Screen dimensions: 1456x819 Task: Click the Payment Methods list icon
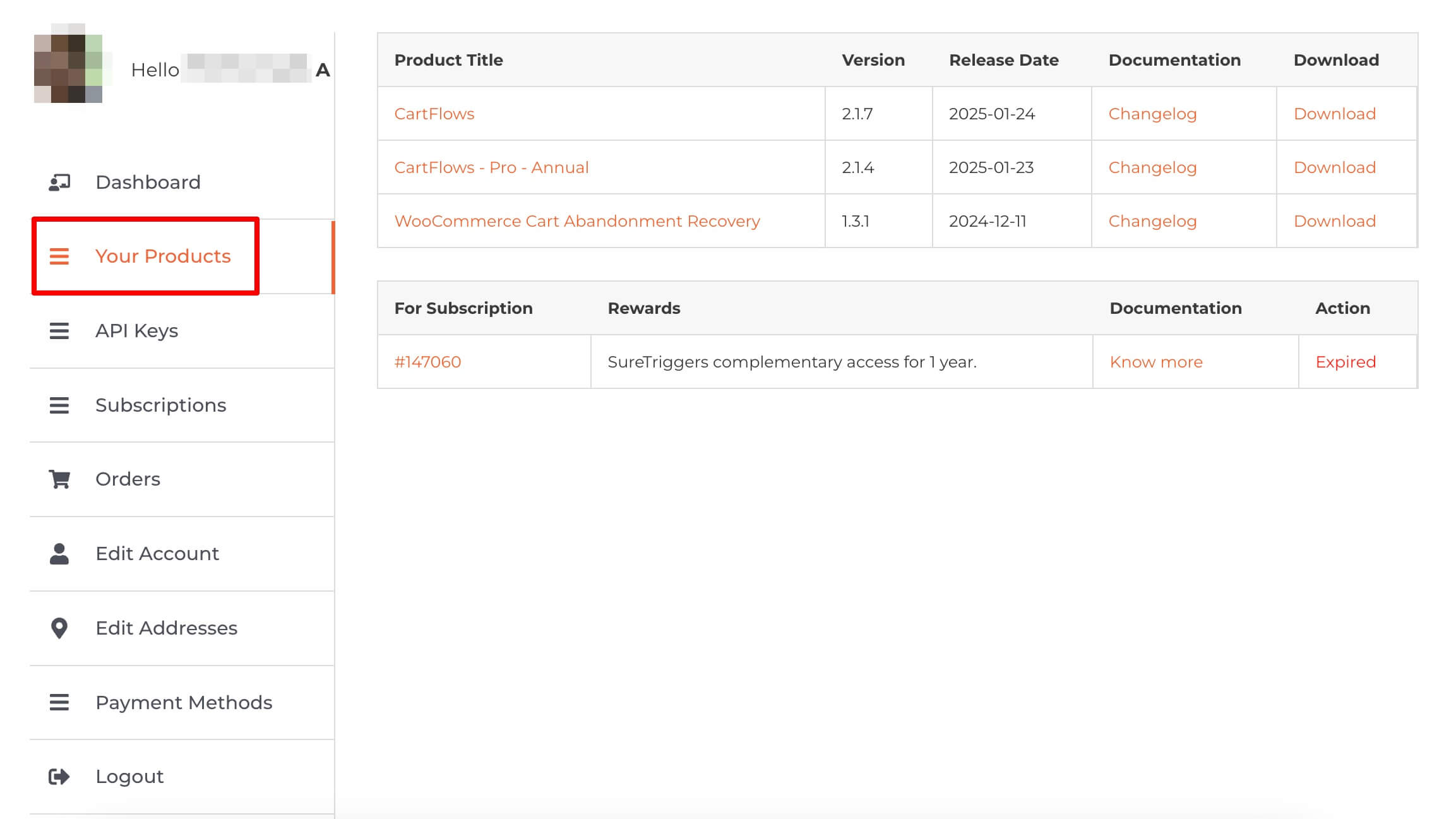[x=59, y=702]
